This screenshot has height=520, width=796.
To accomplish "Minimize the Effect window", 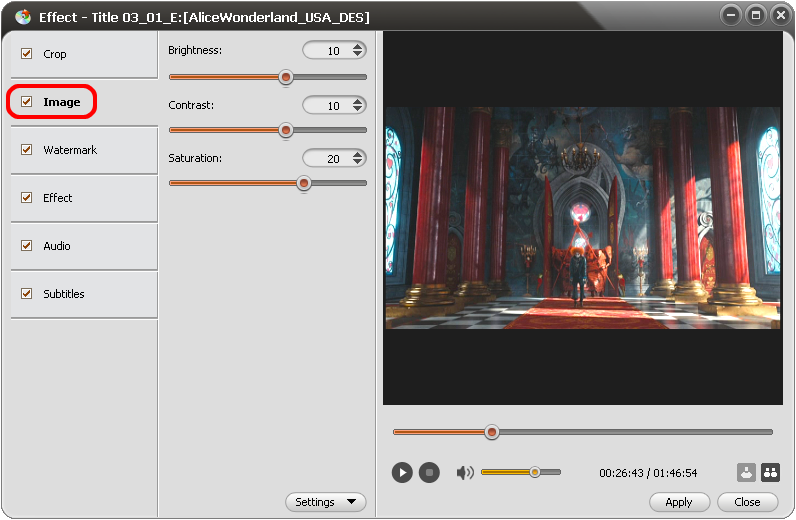I will [731, 15].
